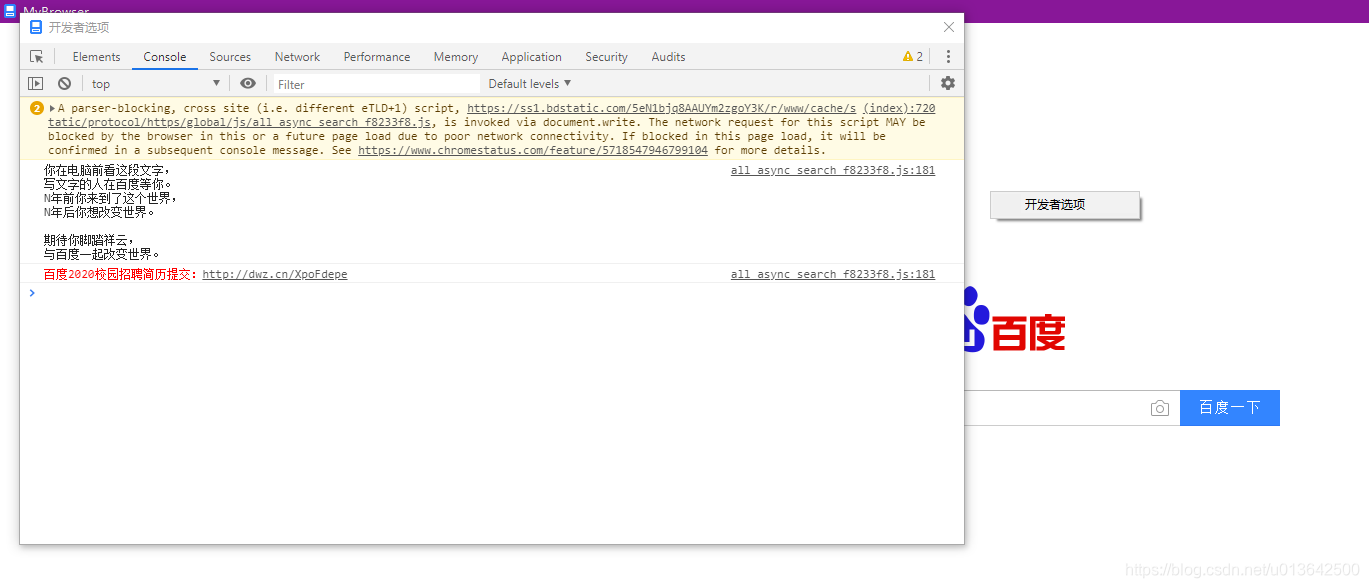Toggle the eye live expression icon
Screen dimensions: 1369x588
tap(248, 84)
